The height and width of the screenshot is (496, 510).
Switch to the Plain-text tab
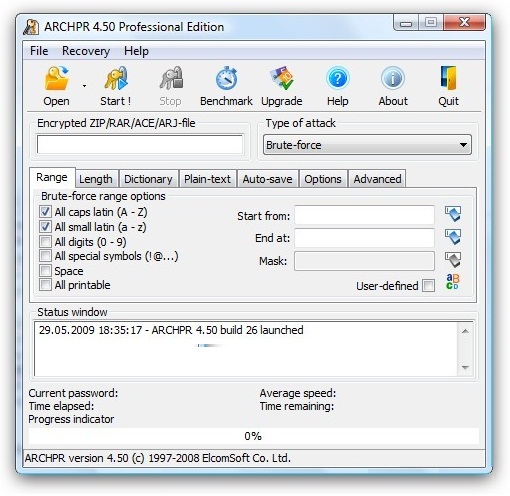pyautogui.click(x=207, y=179)
